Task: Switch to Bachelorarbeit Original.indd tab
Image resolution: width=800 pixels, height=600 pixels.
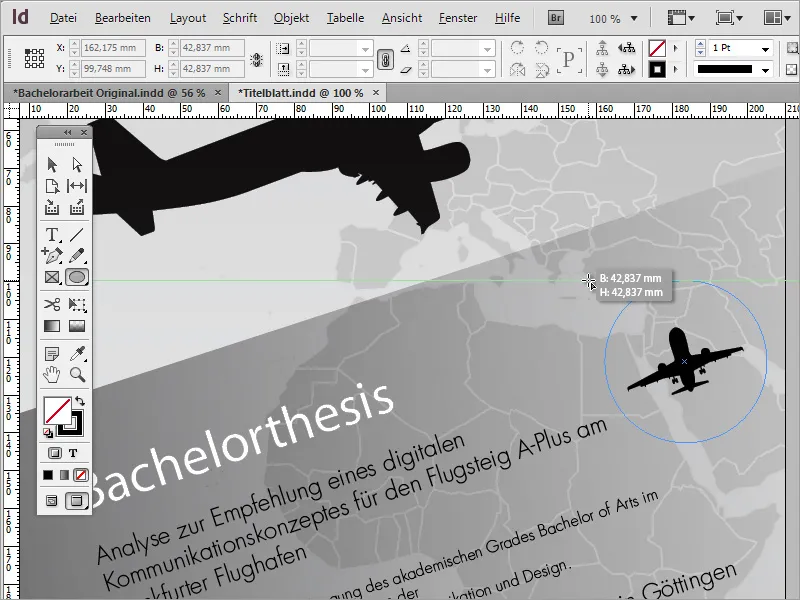Action: (x=109, y=93)
